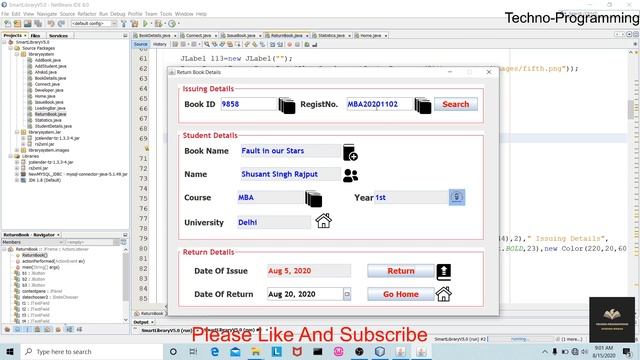Open the Debug menu
Image resolution: width=640 pixels, height=360 pixels.
click(x=118, y=14)
